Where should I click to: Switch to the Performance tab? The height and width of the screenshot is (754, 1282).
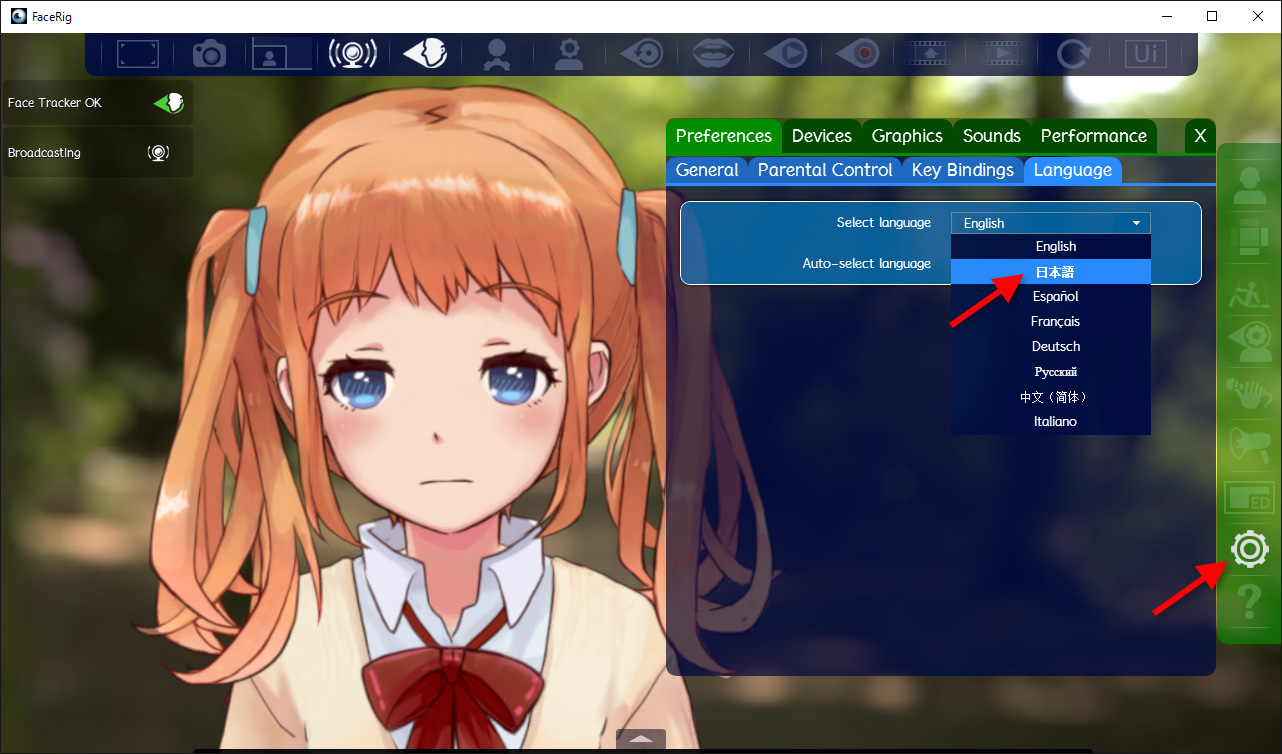pos(1094,136)
